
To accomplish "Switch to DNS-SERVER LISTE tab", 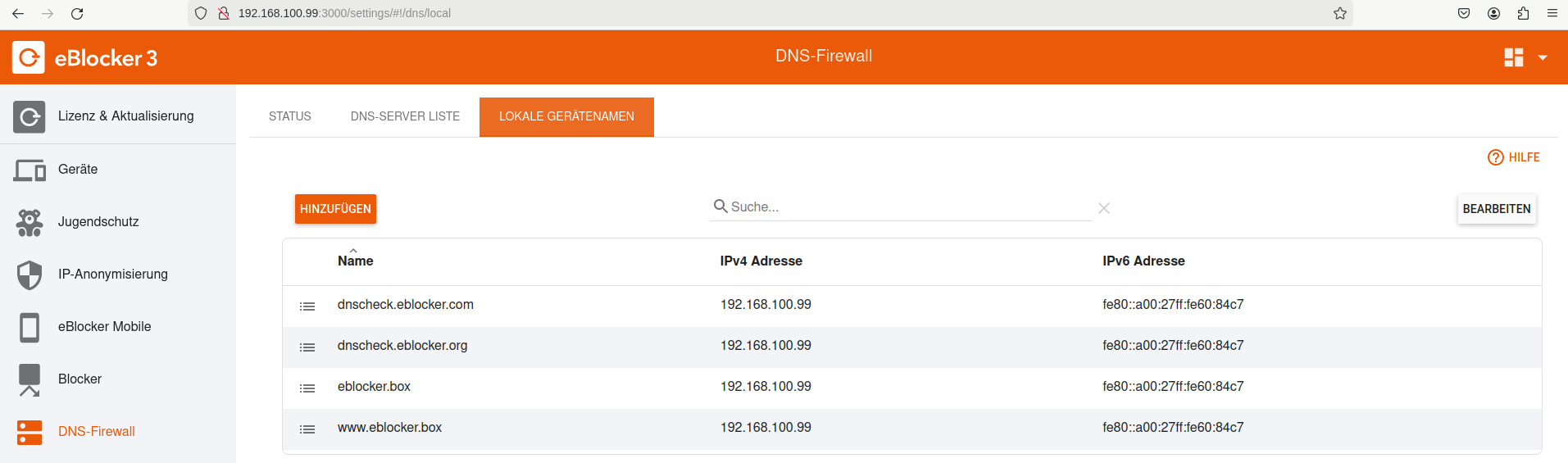I will click(x=405, y=116).
